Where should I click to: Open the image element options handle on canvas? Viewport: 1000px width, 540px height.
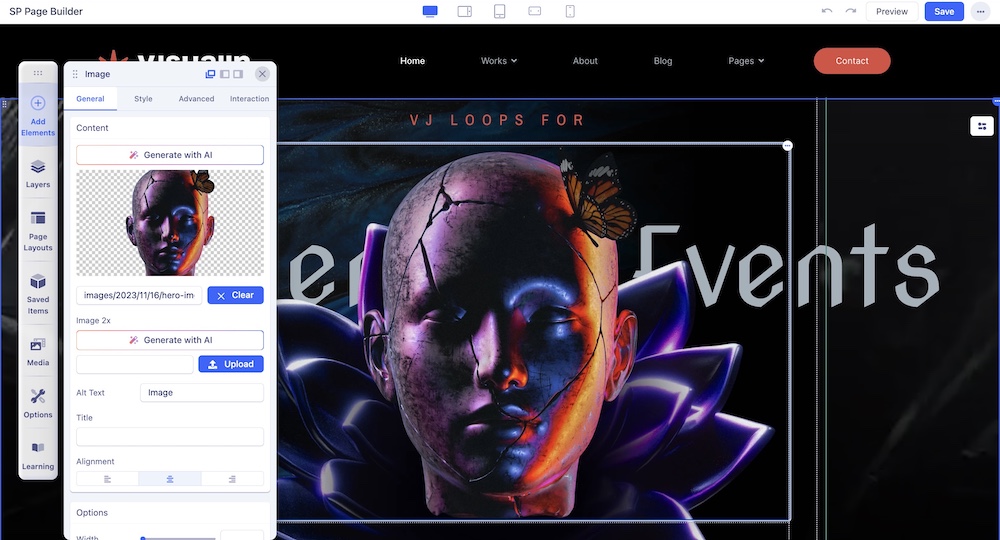point(788,145)
